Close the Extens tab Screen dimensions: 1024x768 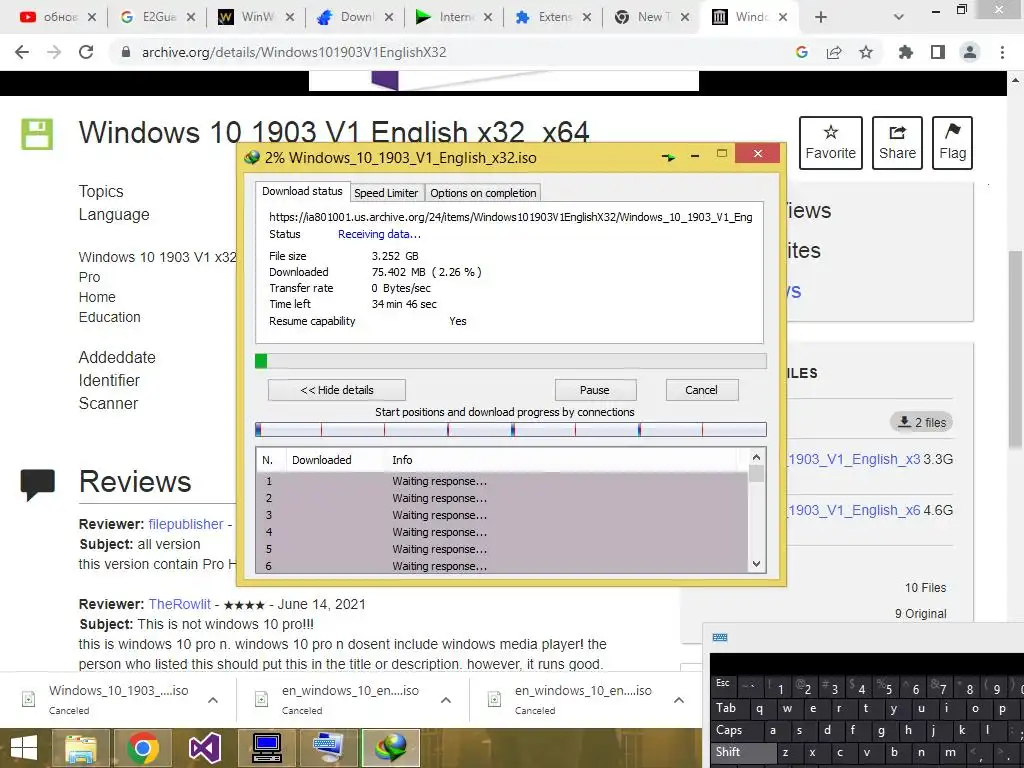point(586,17)
